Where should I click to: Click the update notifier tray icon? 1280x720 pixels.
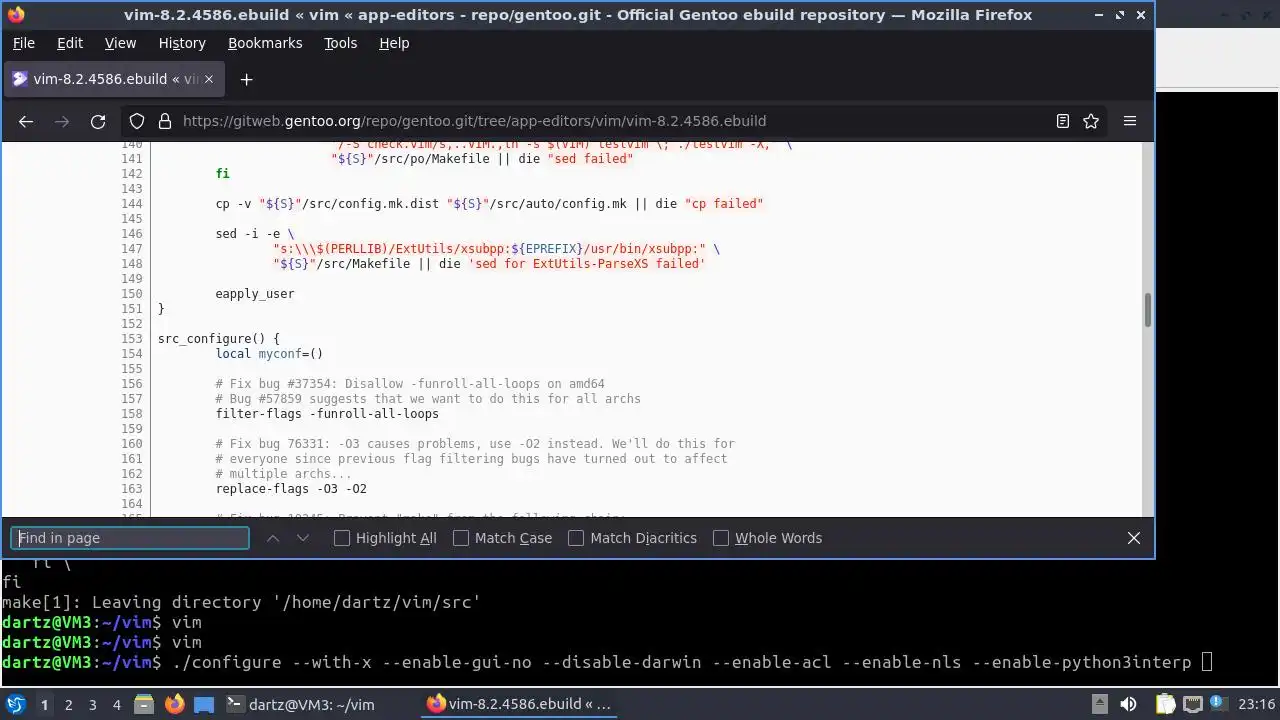1219,704
